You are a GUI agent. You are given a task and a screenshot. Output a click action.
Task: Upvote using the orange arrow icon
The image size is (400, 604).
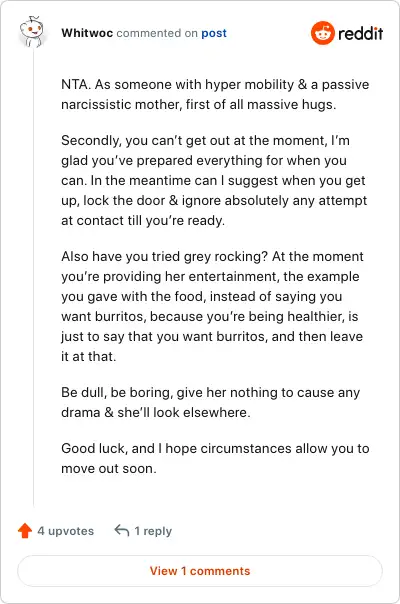pyautogui.click(x=25, y=530)
